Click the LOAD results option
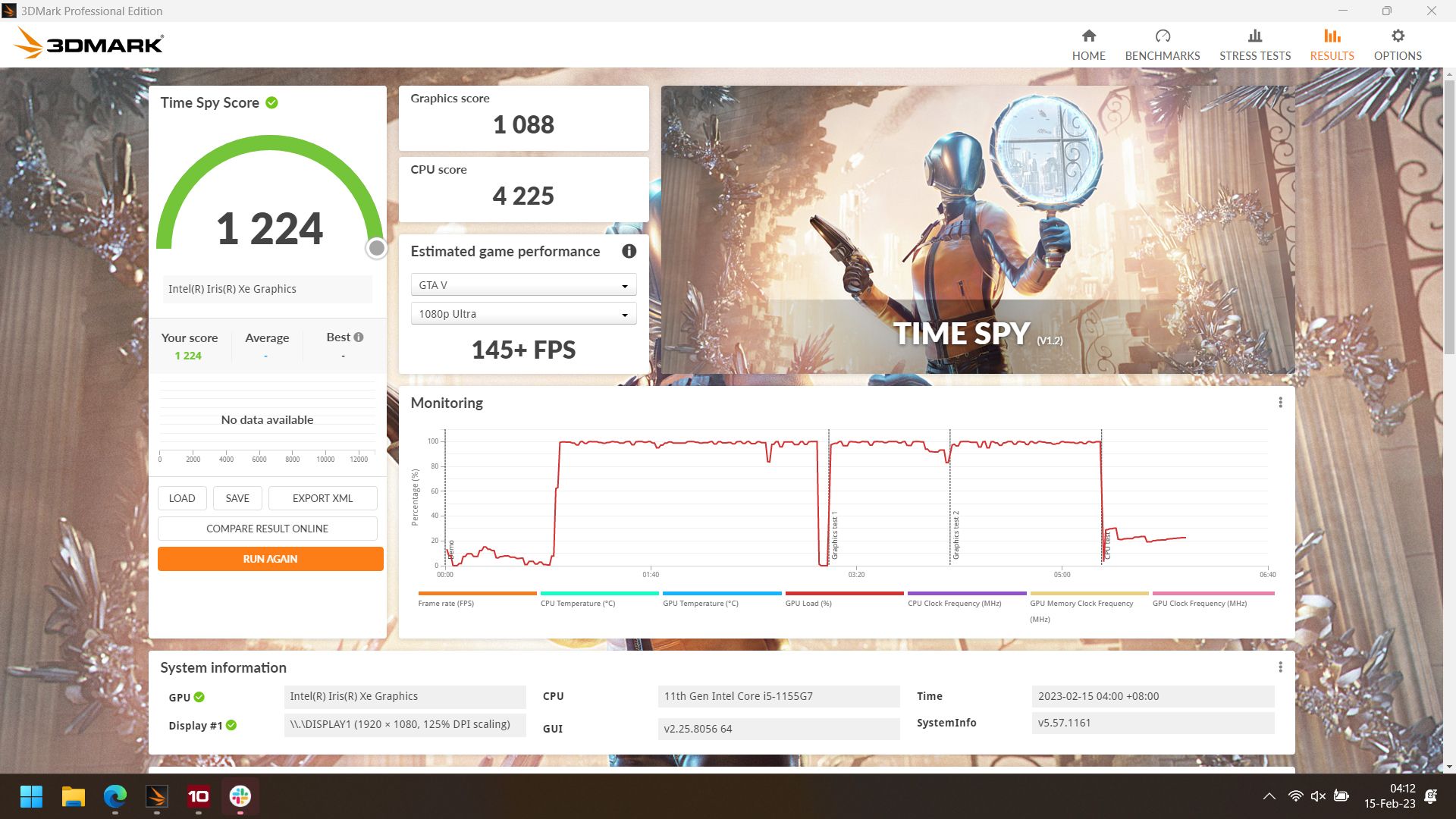Image resolution: width=1456 pixels, height=819 pixels. point(182,496)
